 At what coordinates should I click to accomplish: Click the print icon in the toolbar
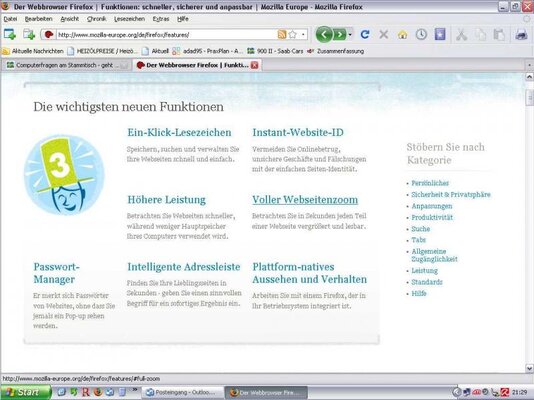tap(521, 34)
